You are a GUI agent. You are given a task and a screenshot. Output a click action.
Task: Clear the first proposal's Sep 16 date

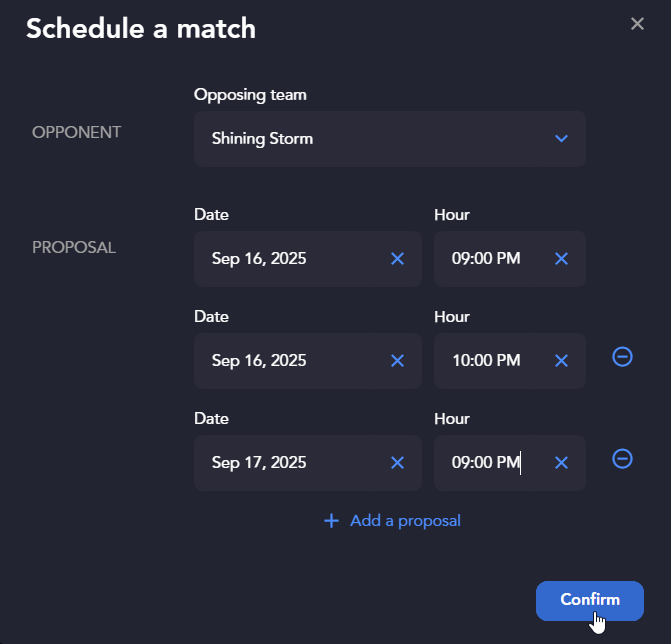pos(397,258)
